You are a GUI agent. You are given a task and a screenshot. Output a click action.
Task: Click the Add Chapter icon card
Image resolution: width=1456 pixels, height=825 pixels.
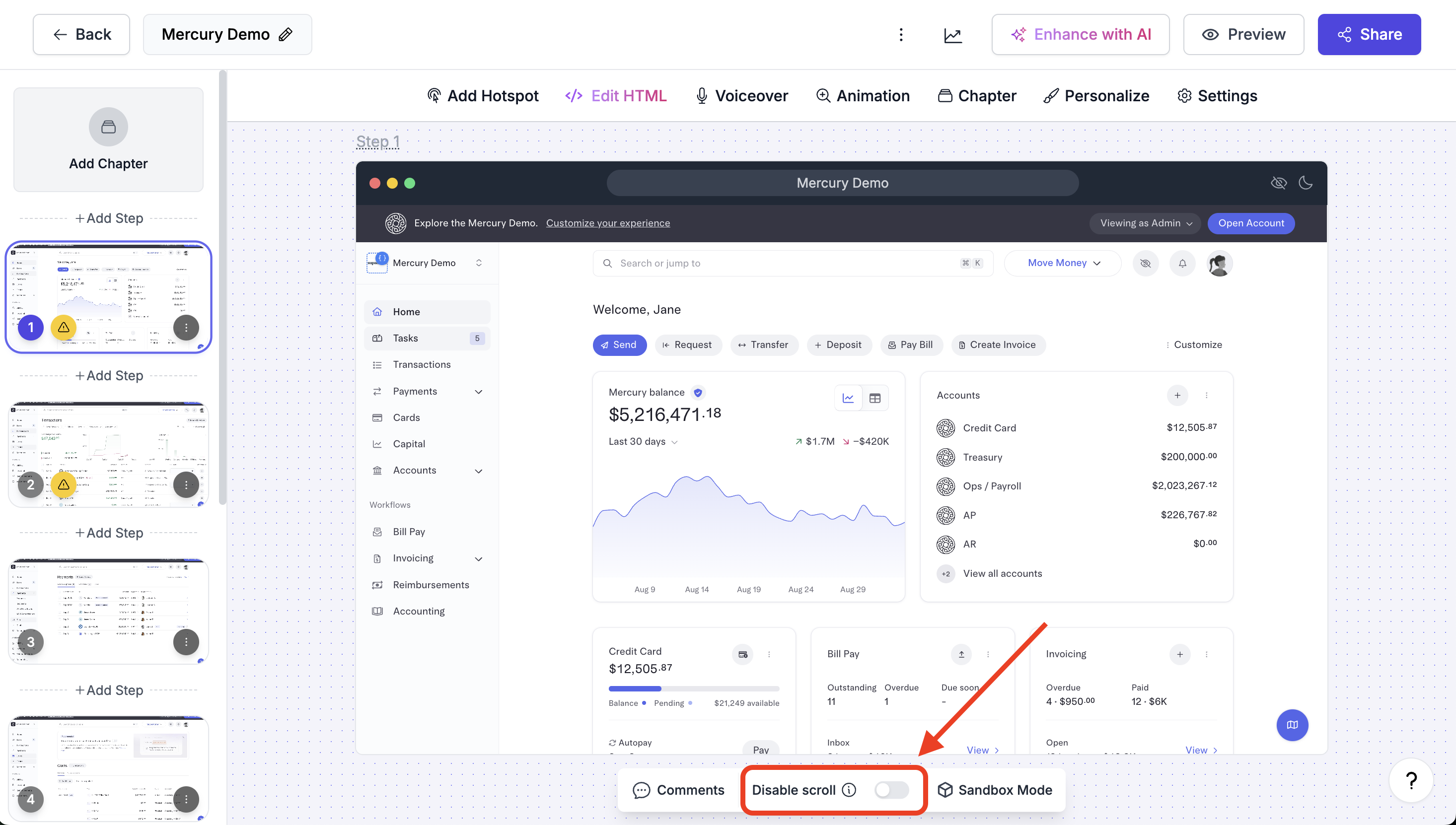point(108,139)
